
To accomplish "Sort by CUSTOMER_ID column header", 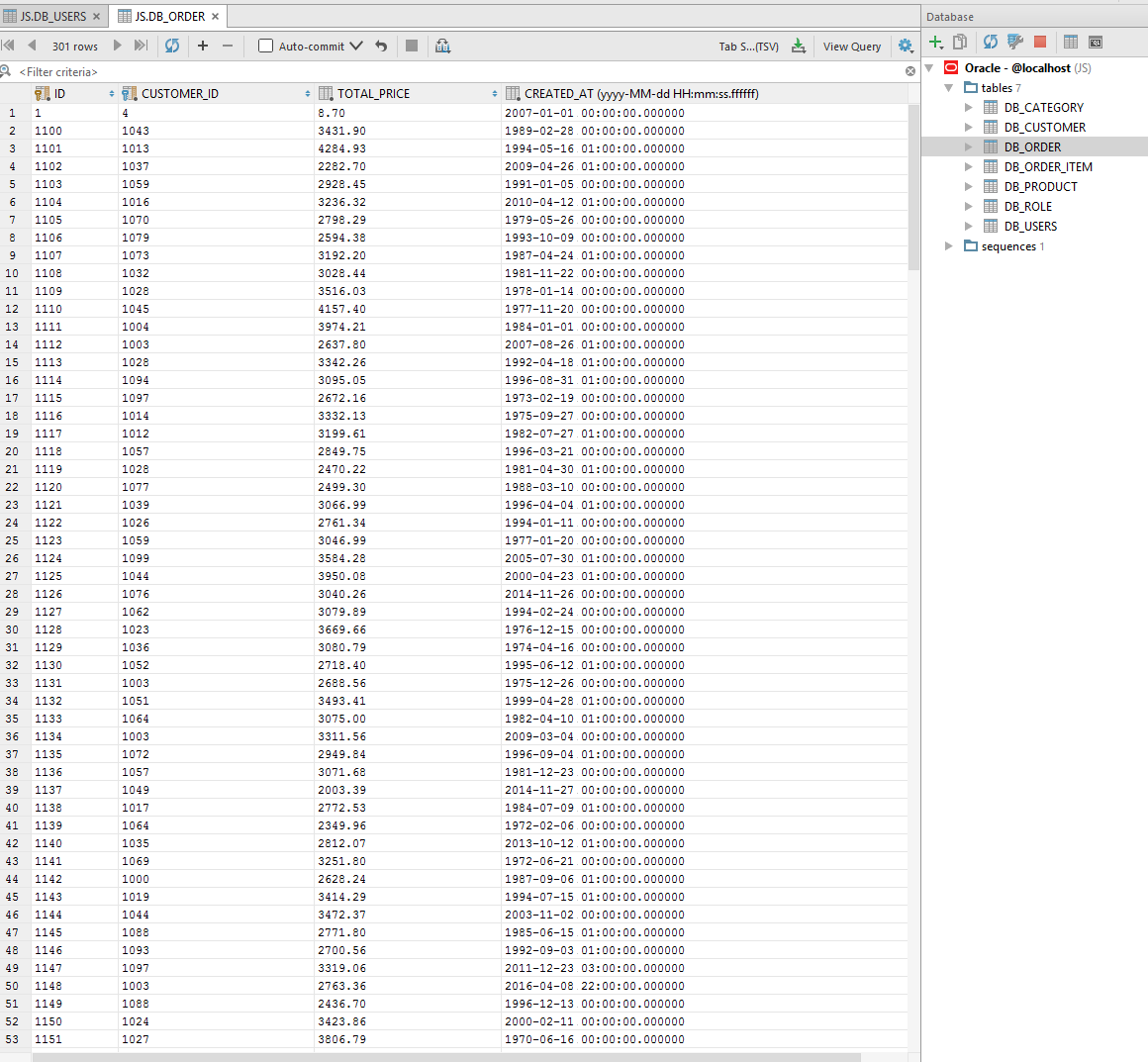I will click(216, 93).
